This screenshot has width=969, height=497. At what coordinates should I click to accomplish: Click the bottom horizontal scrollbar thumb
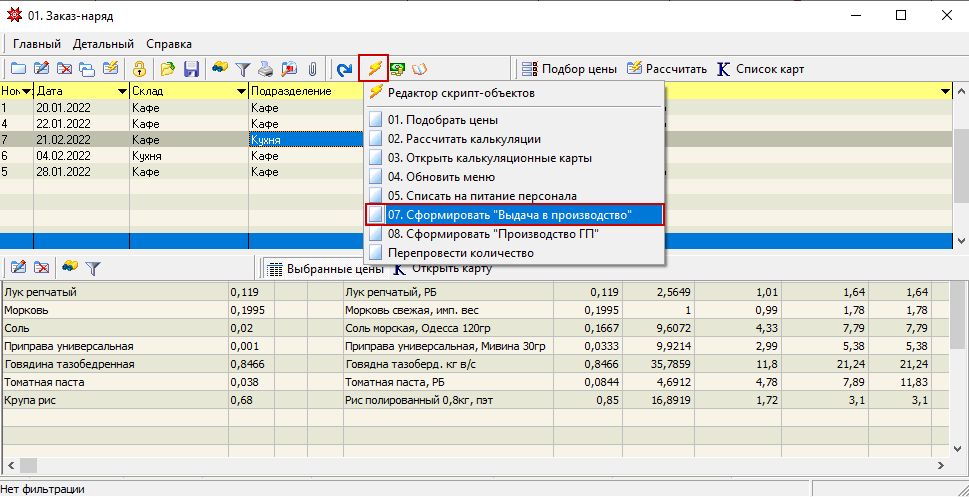[x=28, y=465]
